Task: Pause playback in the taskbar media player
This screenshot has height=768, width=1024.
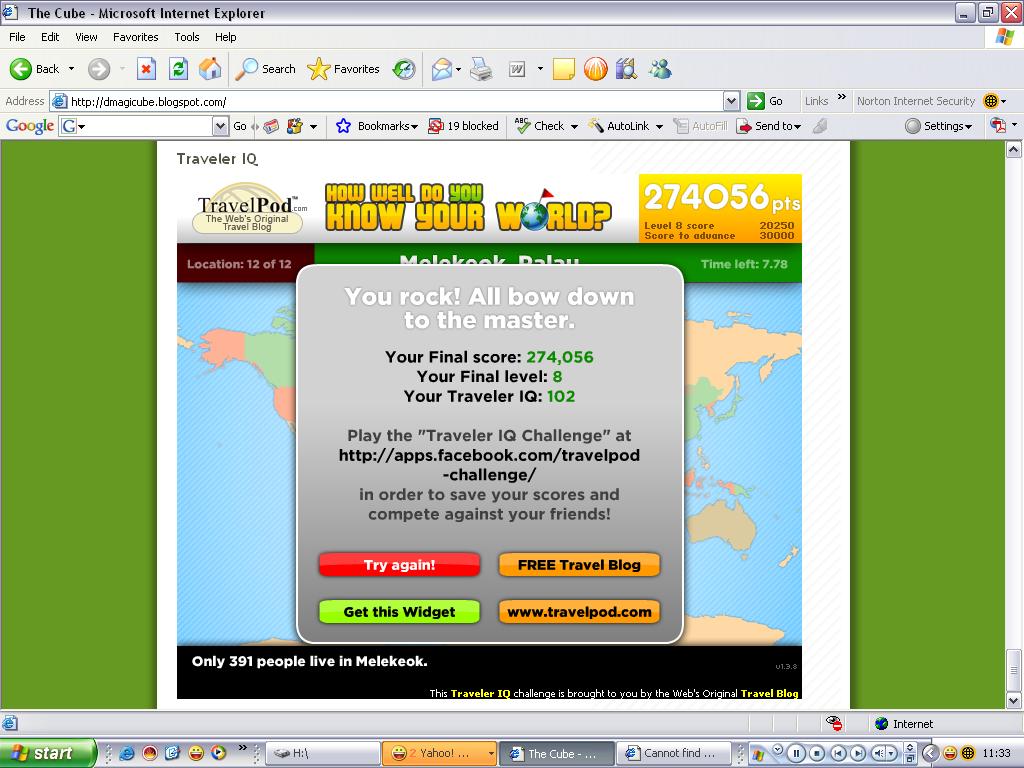Action: 796,753
